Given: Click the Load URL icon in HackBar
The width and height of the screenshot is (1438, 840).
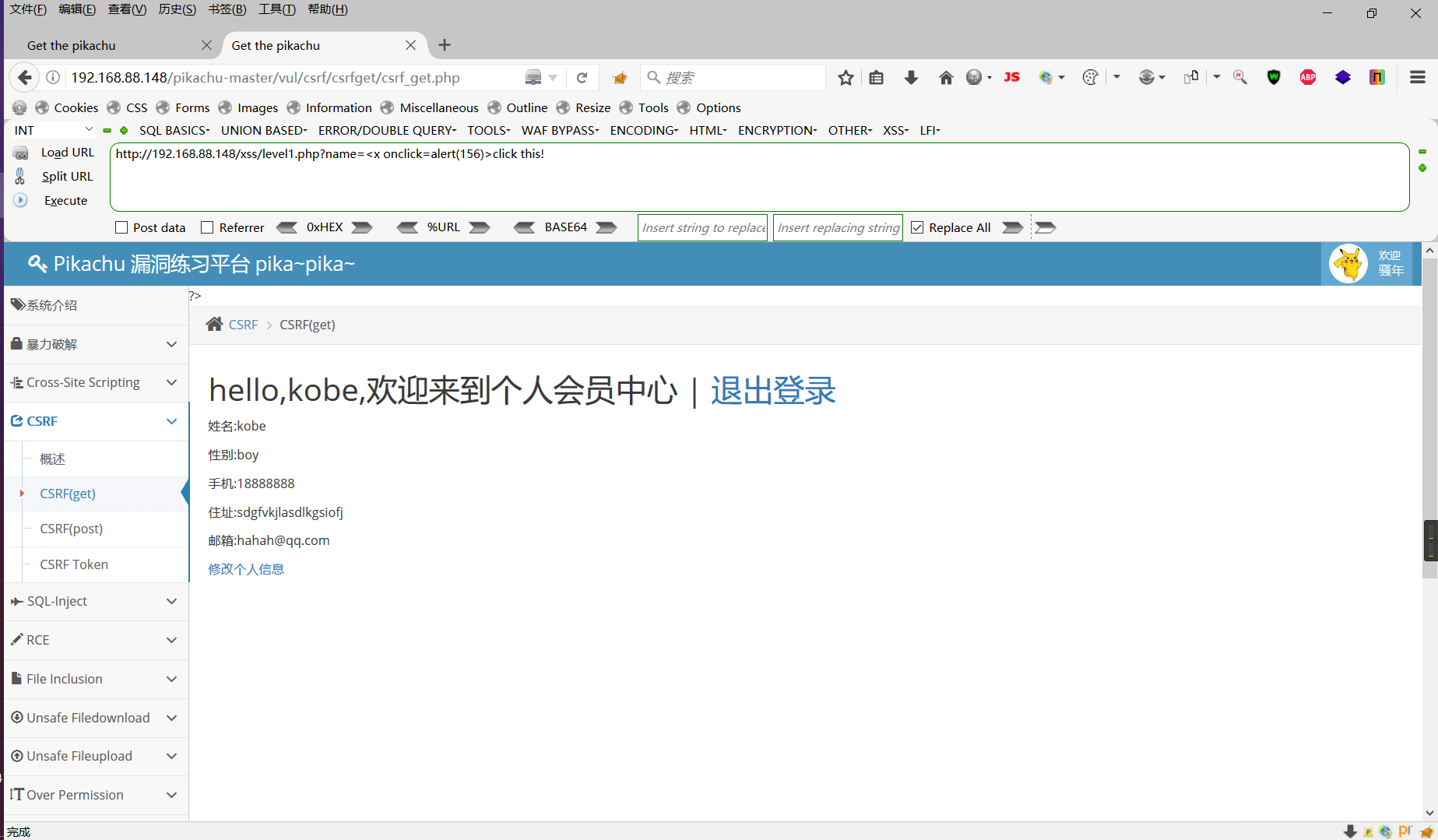Looking at the screenshot, I should 20,152.
